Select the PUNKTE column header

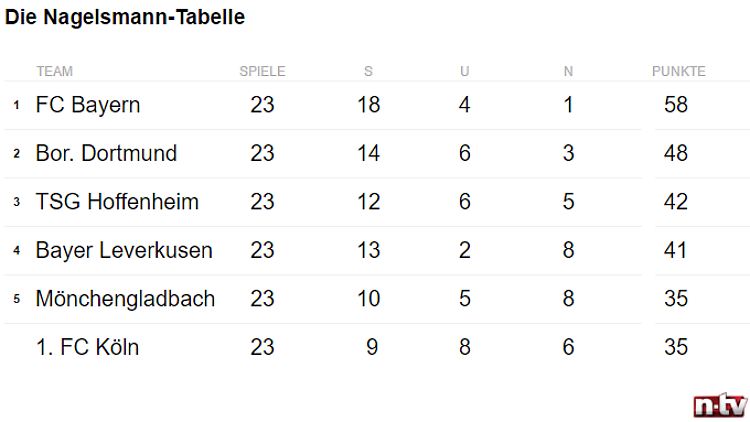[x=679, y=71]
